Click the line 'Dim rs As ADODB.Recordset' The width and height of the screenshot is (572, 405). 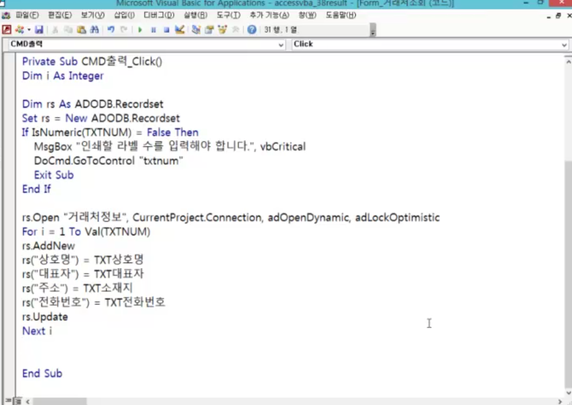pyautogui.click(x=93, y=104)
